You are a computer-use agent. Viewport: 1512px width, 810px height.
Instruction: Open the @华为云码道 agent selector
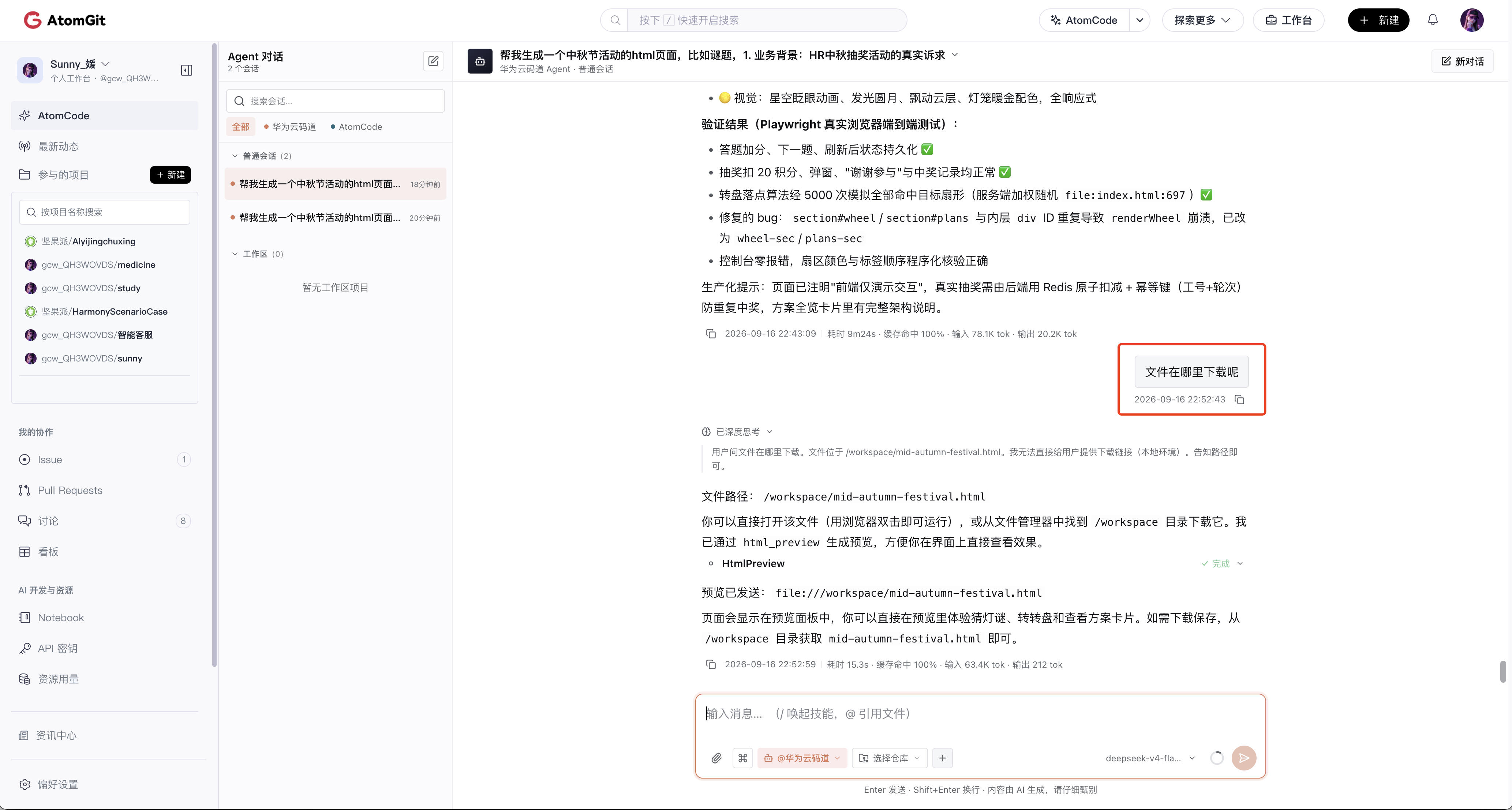pyautogui.click(x=802, y=758)
